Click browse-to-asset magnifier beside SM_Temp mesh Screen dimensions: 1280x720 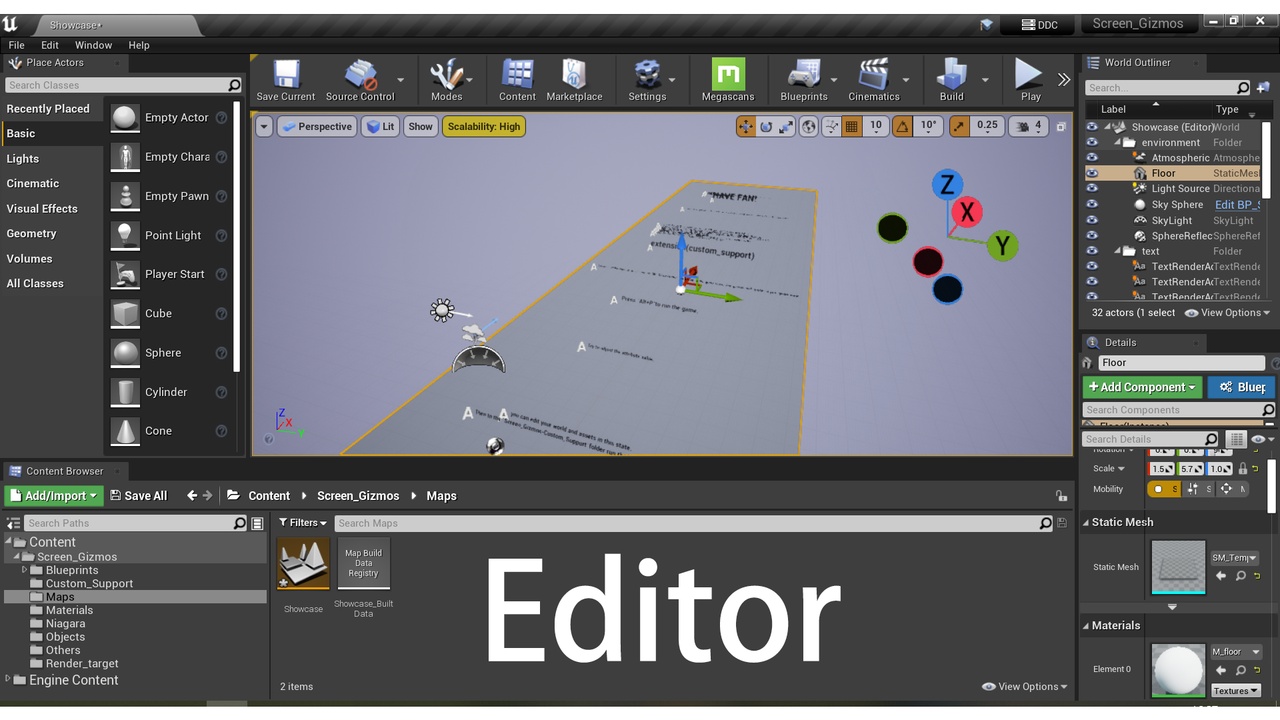pyautogui.click(x=1240, y=576)
